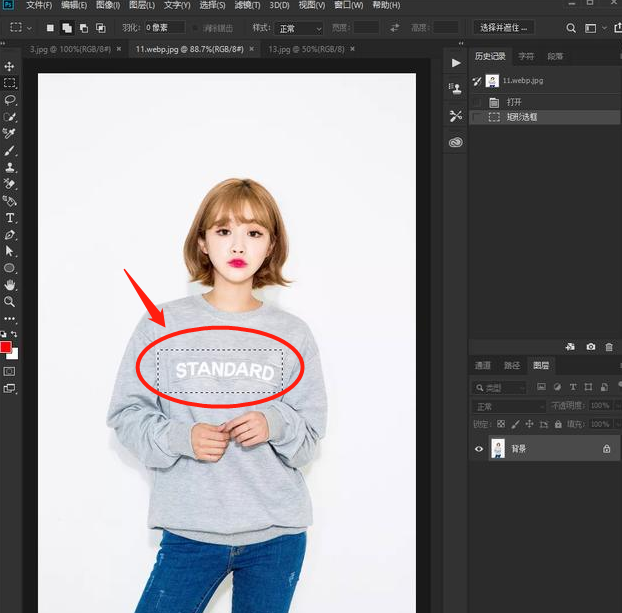Select the Move tool

pos(10,66)
